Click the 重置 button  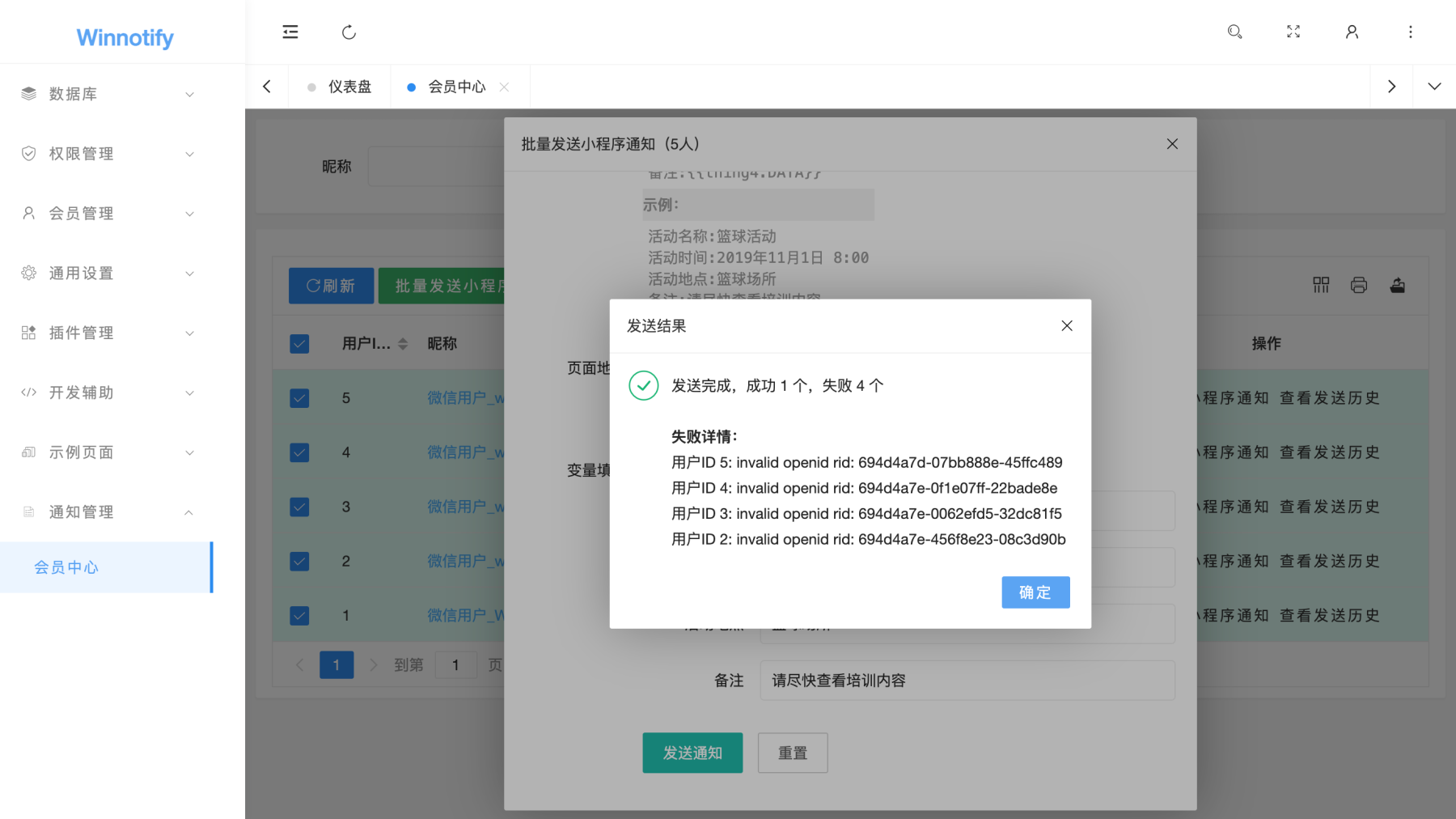792,753
